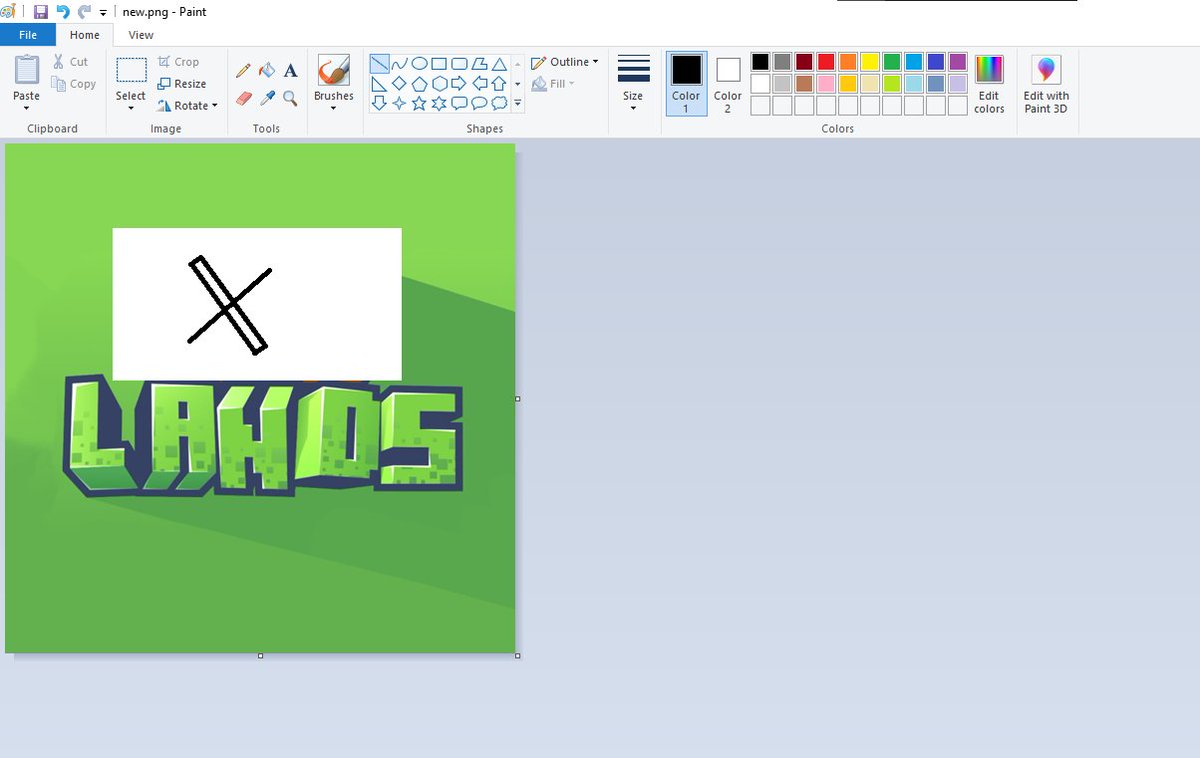Open the File menu

click(x=28, y=35)
